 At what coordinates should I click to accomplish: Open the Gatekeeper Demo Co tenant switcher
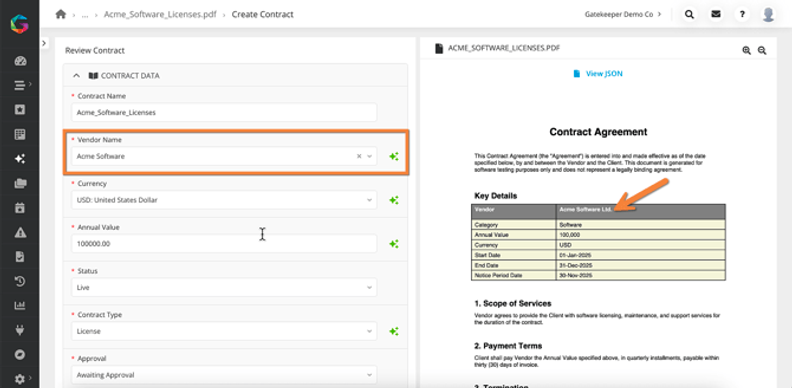pos(622,14)
